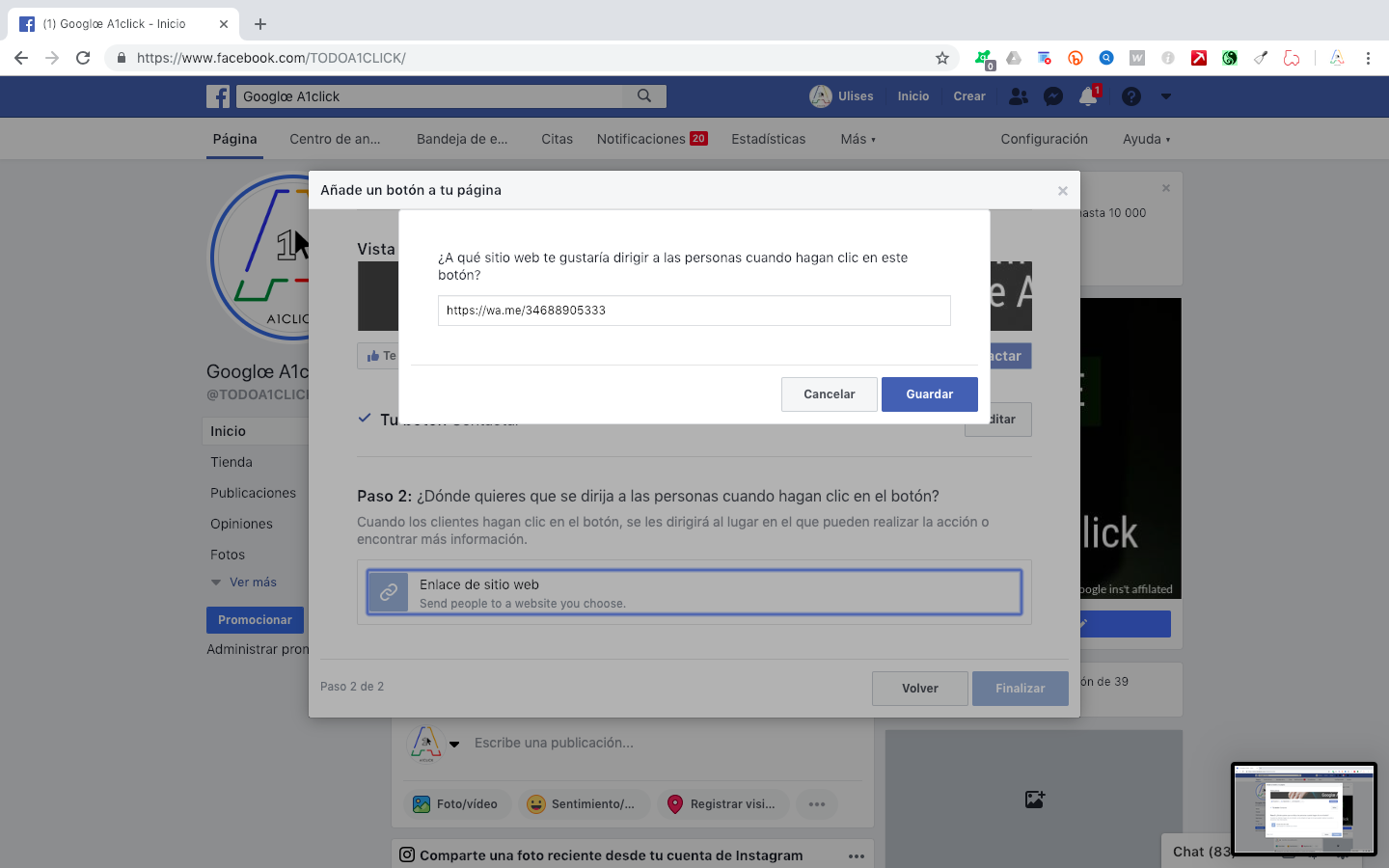Open 'Centro de an...' tab

(x=335, y=139)
